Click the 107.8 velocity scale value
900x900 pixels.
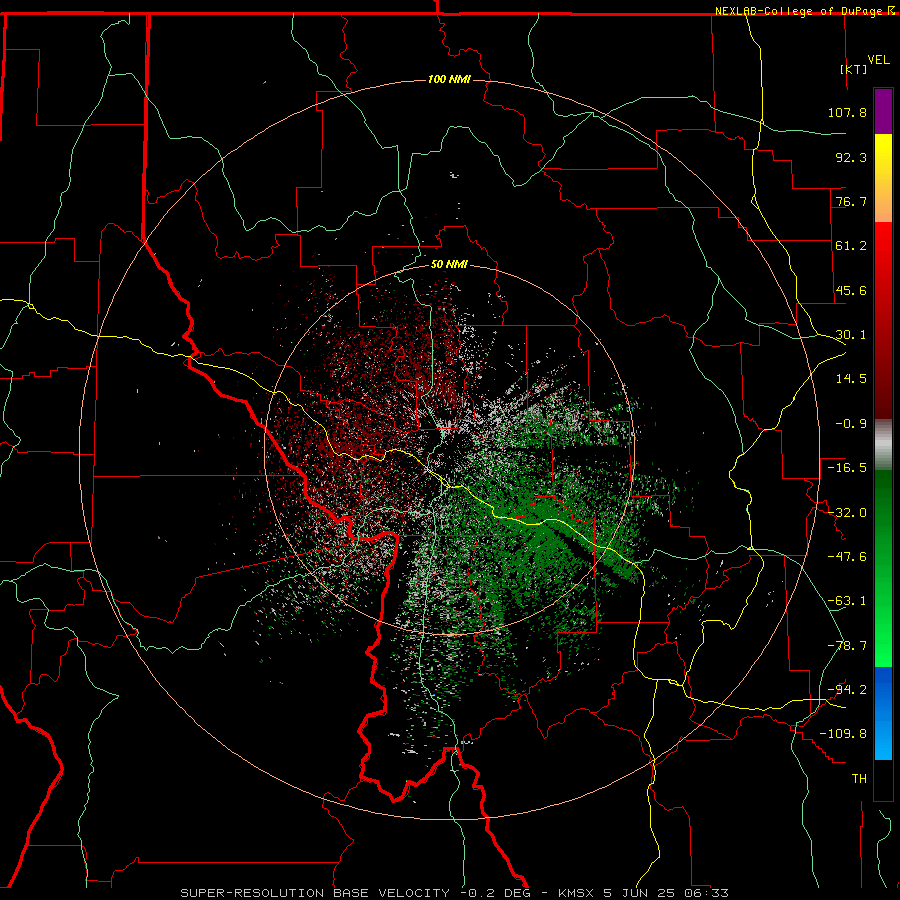[x=847, y=112]
